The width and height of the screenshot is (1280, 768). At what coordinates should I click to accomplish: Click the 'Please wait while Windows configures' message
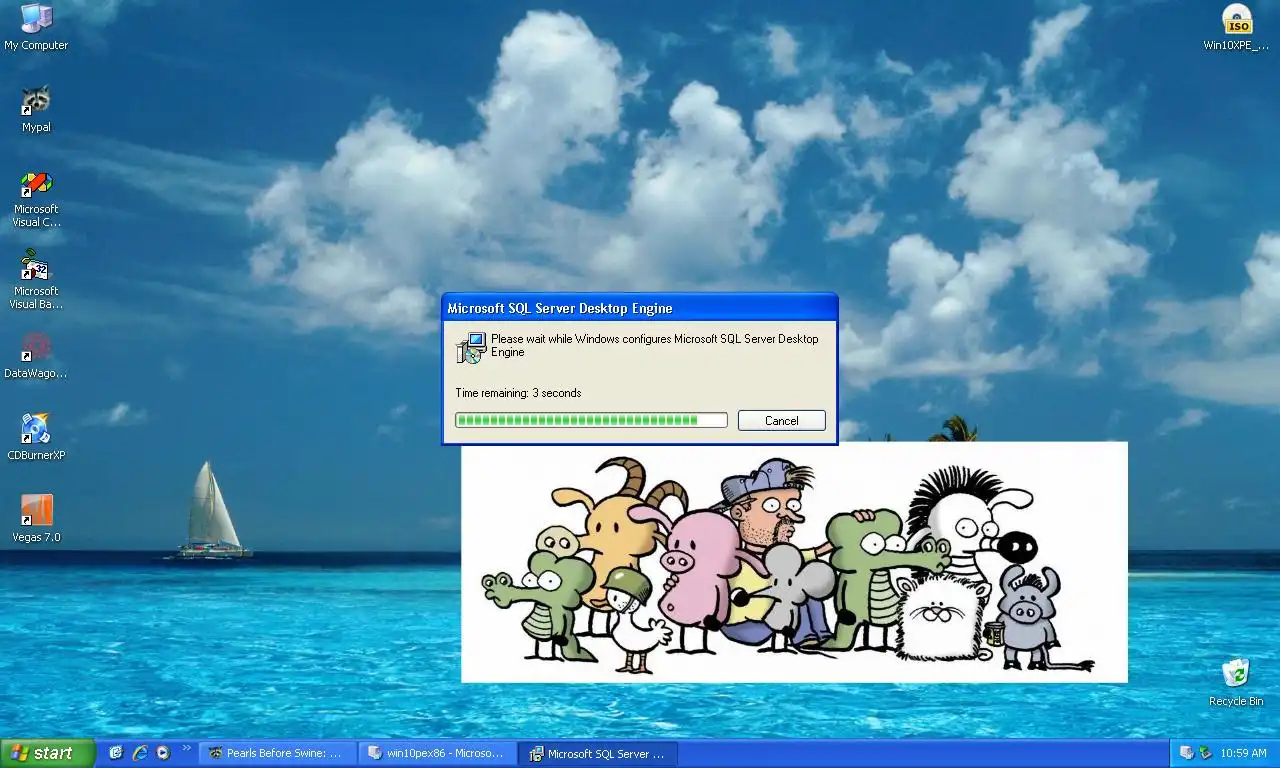coord(655,345)
